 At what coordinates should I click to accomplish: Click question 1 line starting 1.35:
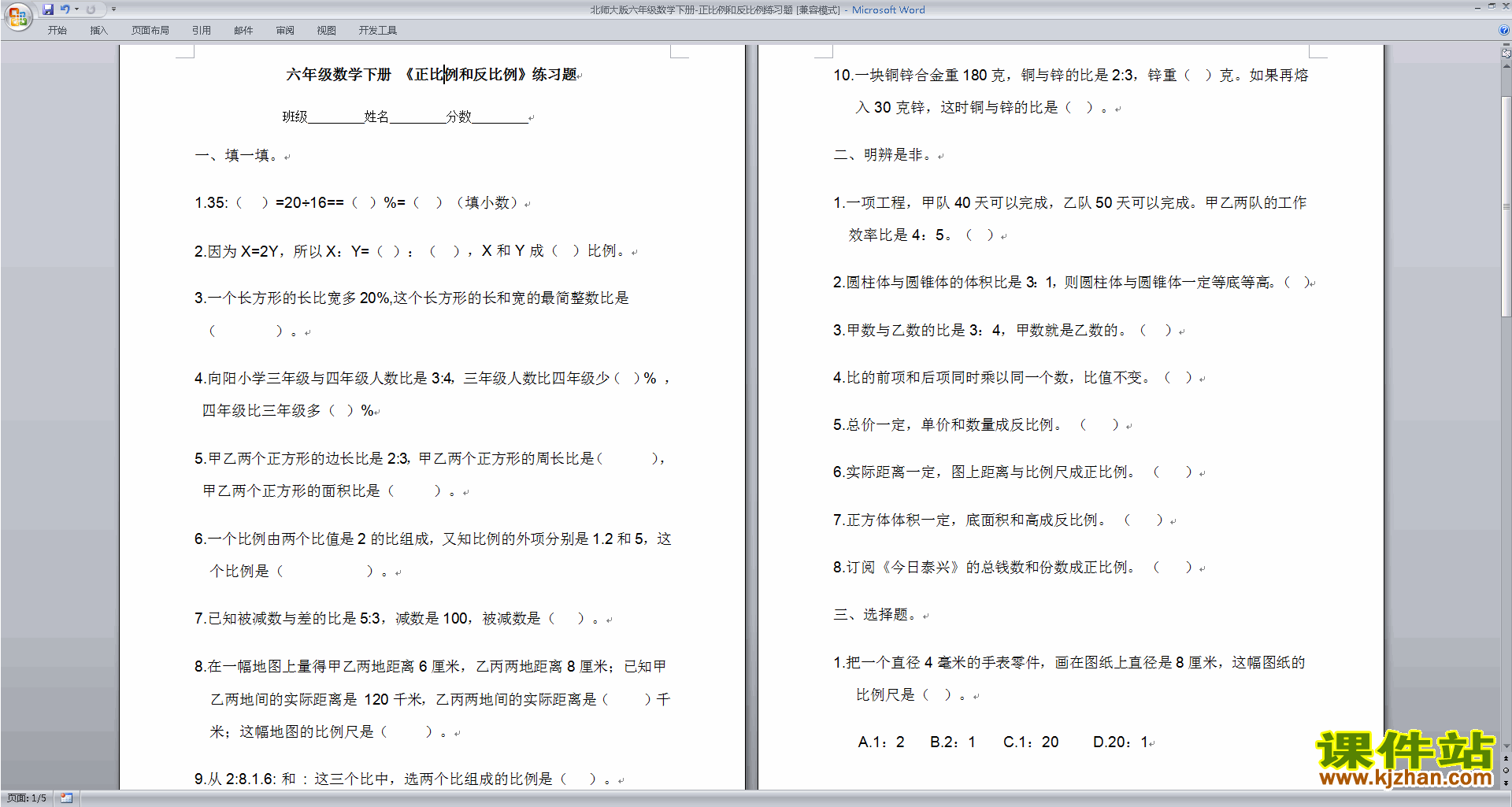356,203
